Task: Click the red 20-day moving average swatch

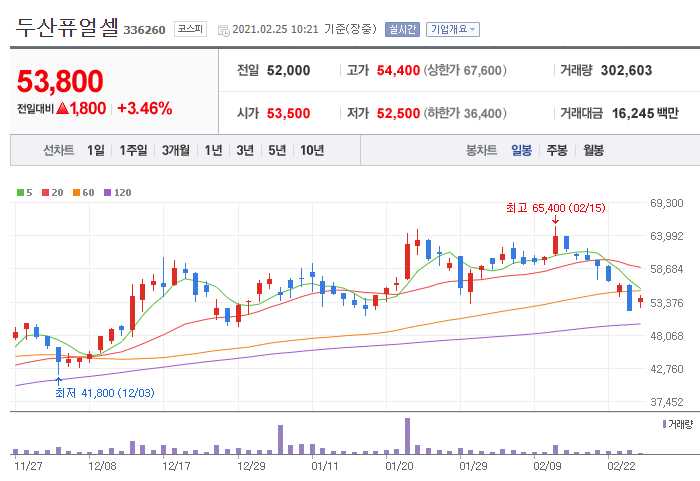Action: click(45, 193)
